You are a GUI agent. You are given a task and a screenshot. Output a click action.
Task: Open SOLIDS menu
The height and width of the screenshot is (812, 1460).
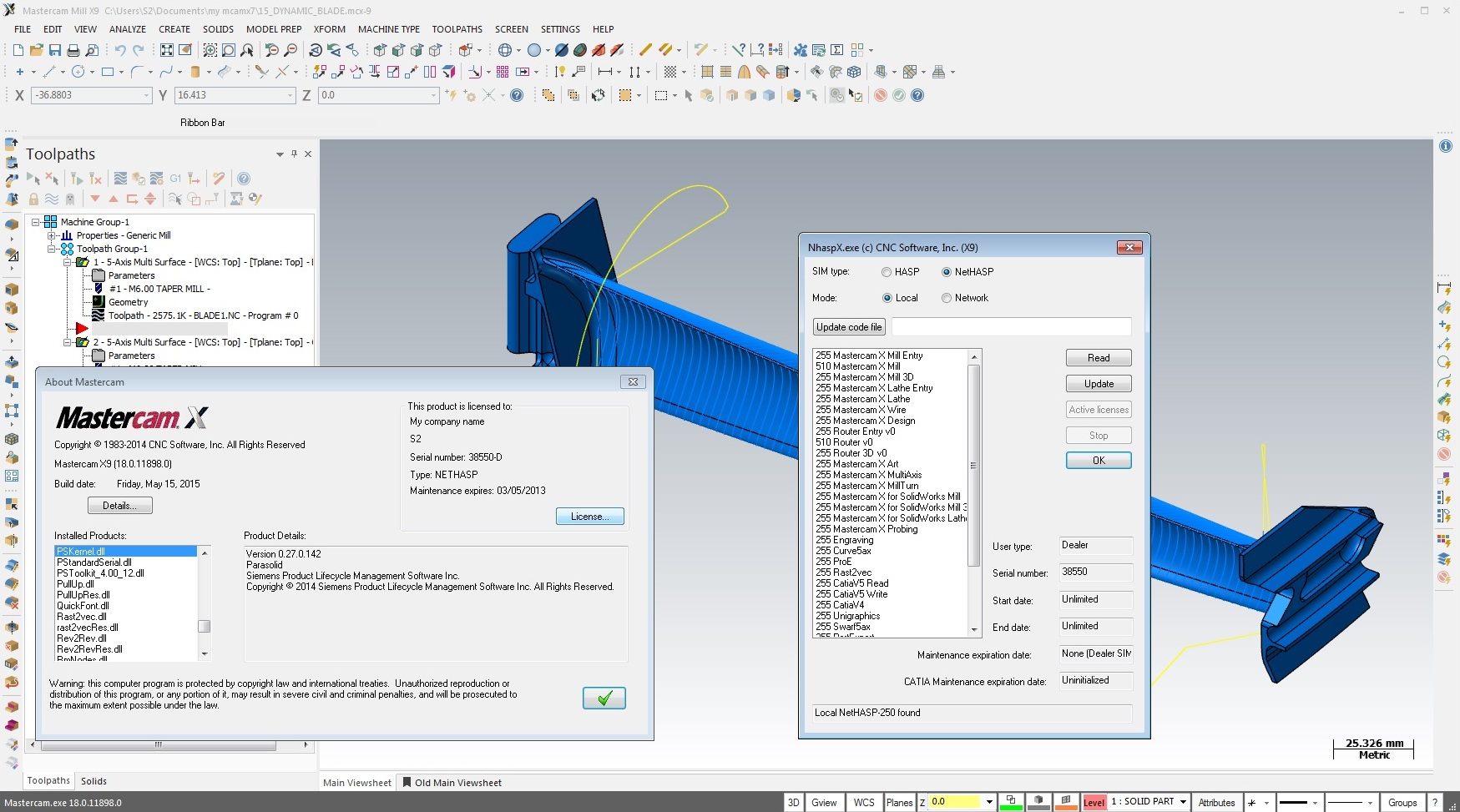click(218, 29)
